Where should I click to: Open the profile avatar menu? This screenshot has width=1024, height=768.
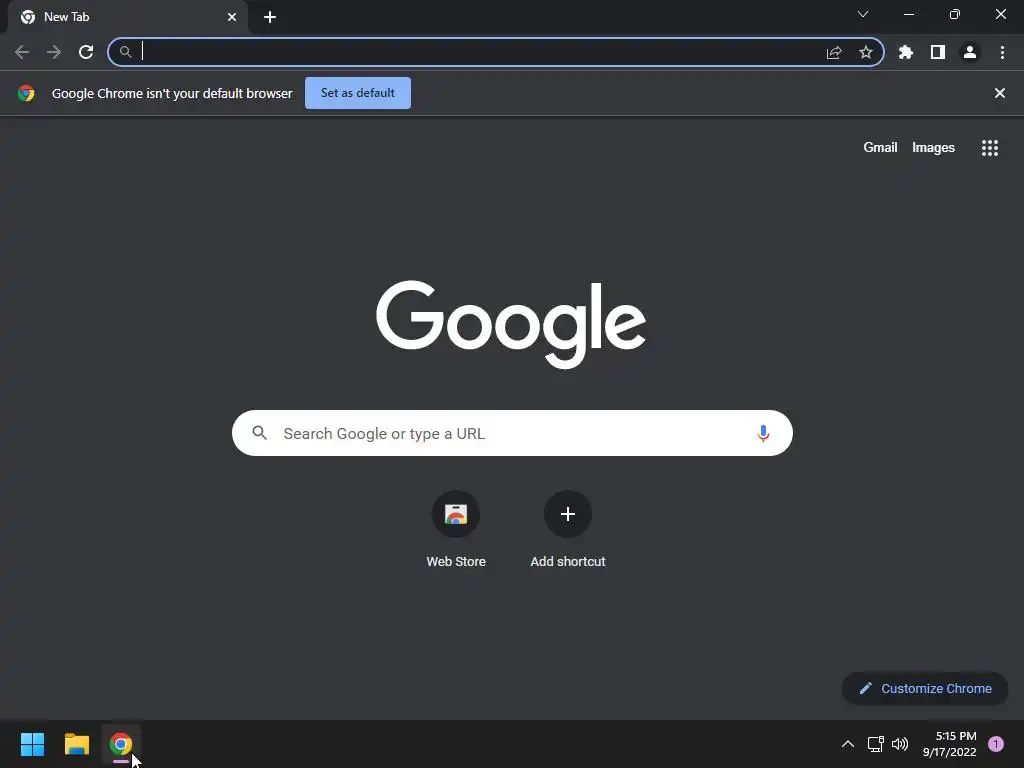[970, 52]
